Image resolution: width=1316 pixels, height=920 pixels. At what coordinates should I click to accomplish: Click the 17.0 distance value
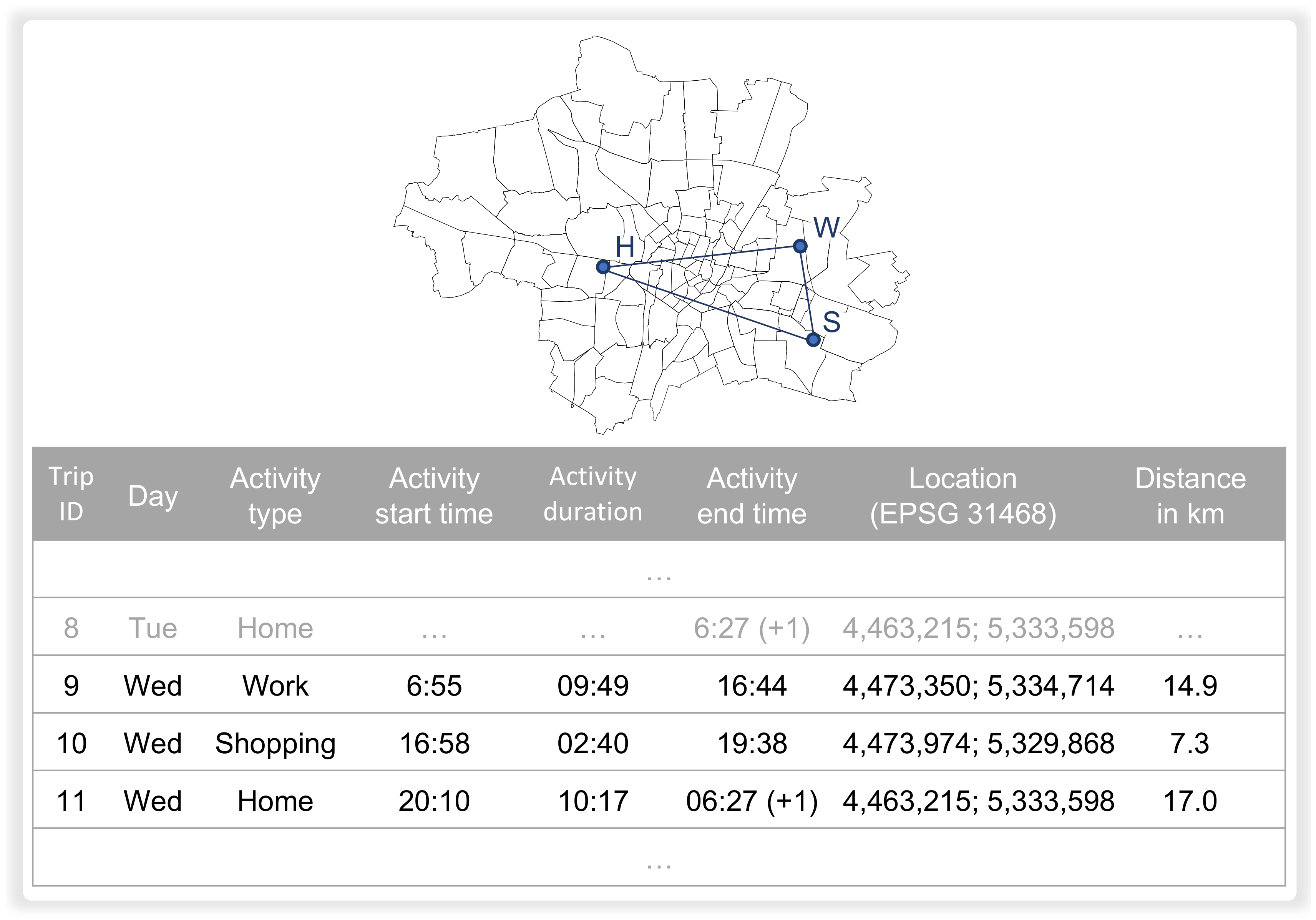pos(1190,801)
